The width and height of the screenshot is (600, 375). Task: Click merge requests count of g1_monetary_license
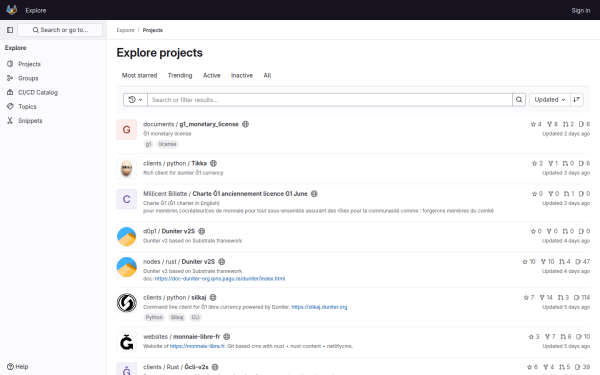click(x=568, y=124)
